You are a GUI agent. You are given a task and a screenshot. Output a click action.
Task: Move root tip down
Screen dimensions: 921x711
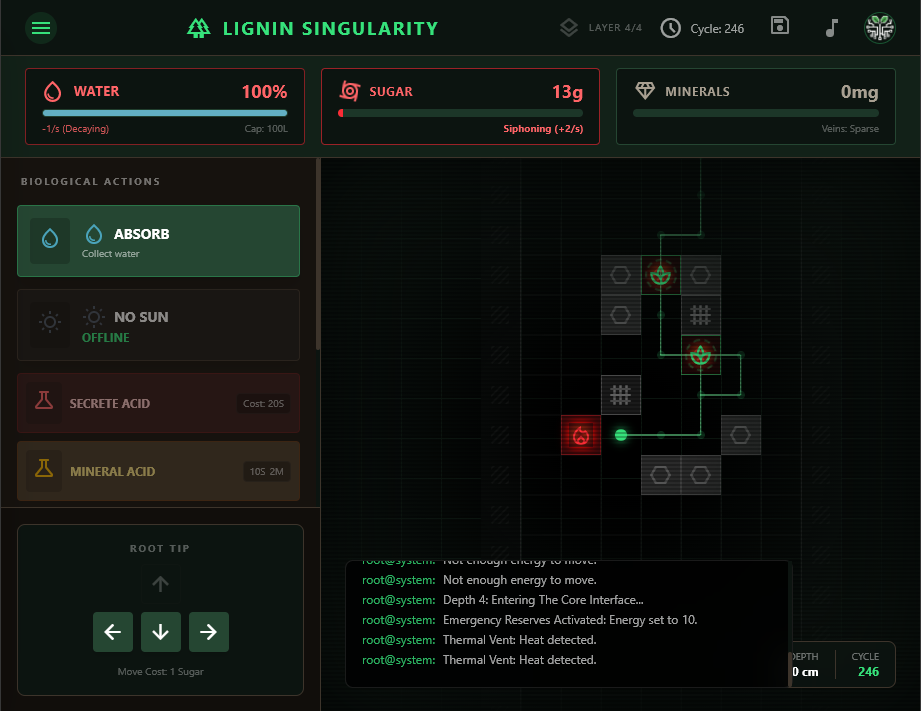(x=161, y=632)
